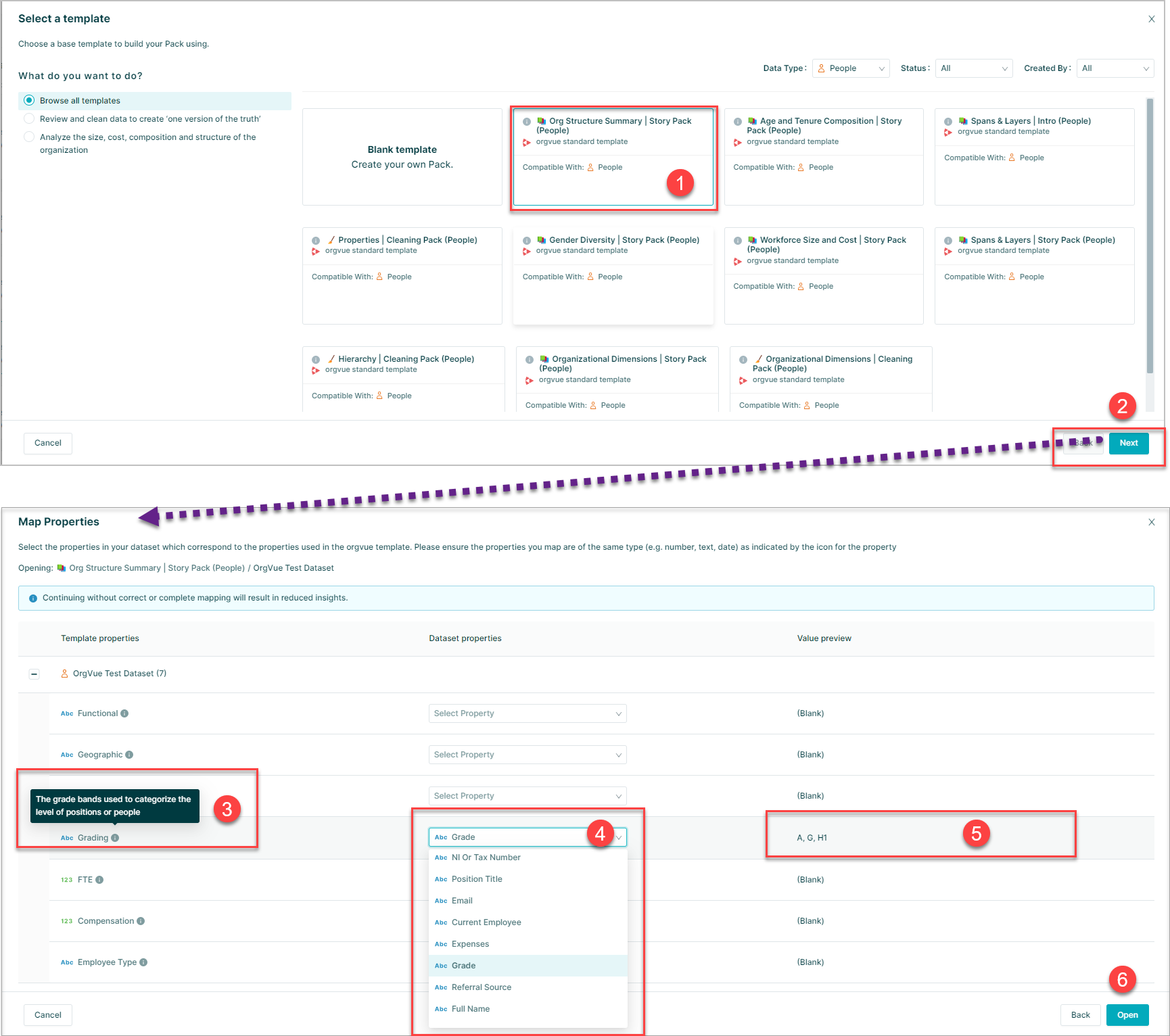This screenshot has width=1170, height=1036.
Task: Click the Abc type icon next to Grading
Action: (67, 837)
